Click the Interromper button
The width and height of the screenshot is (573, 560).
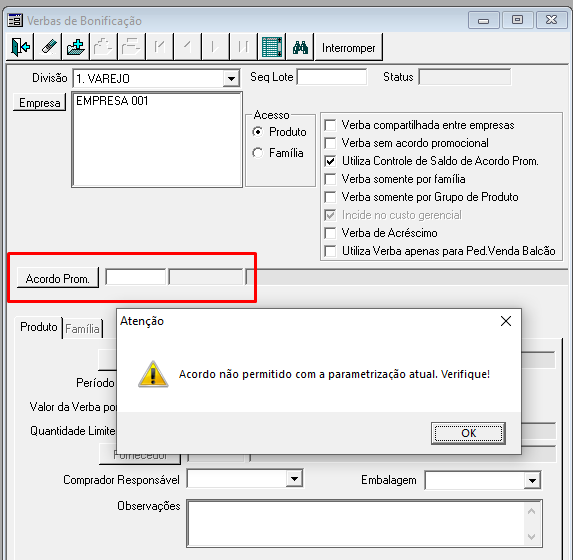coord(348,48)
